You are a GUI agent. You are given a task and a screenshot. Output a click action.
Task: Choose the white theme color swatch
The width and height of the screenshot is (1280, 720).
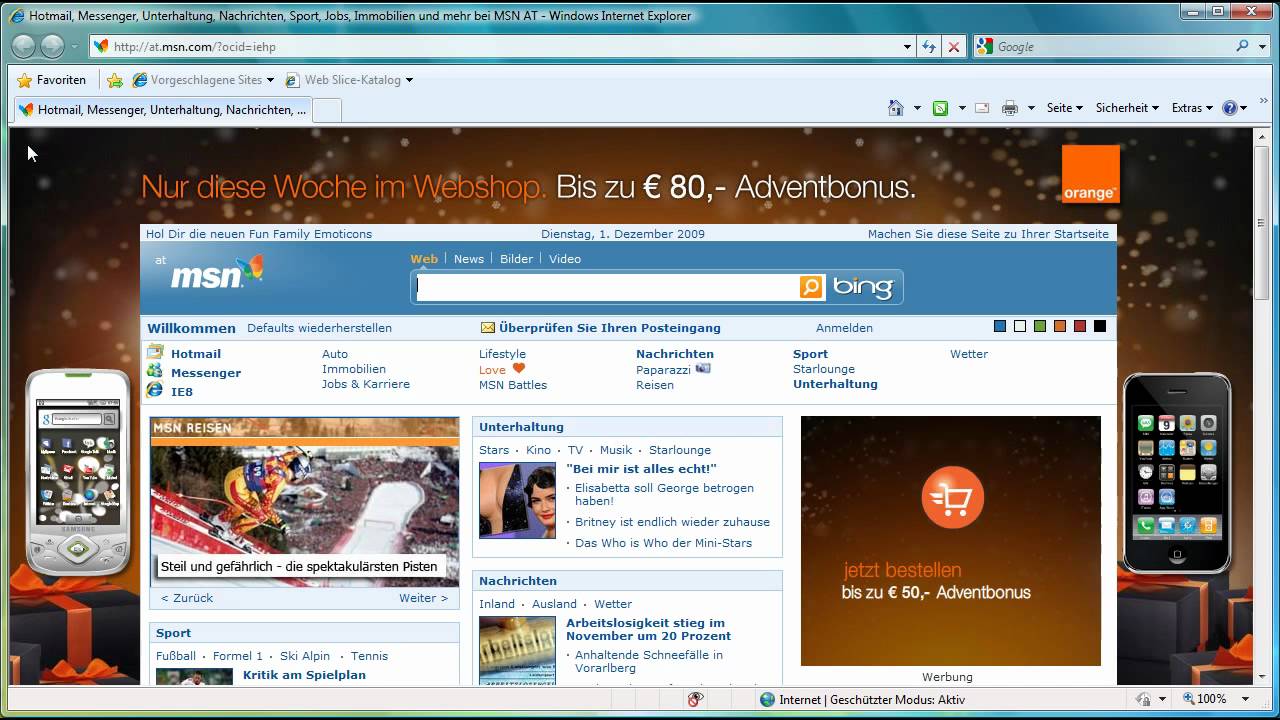click(x=1020, y=326)
